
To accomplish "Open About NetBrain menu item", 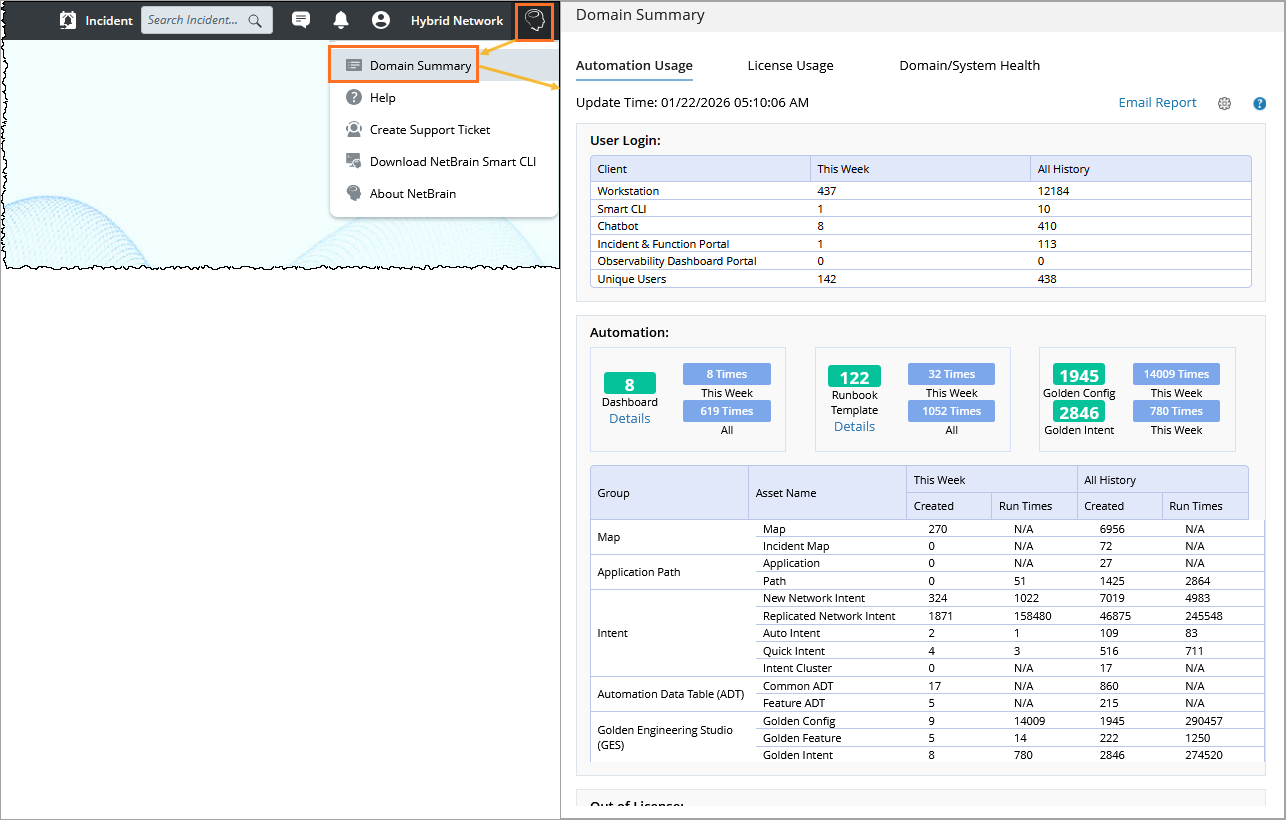I will [x=412, y=194].
